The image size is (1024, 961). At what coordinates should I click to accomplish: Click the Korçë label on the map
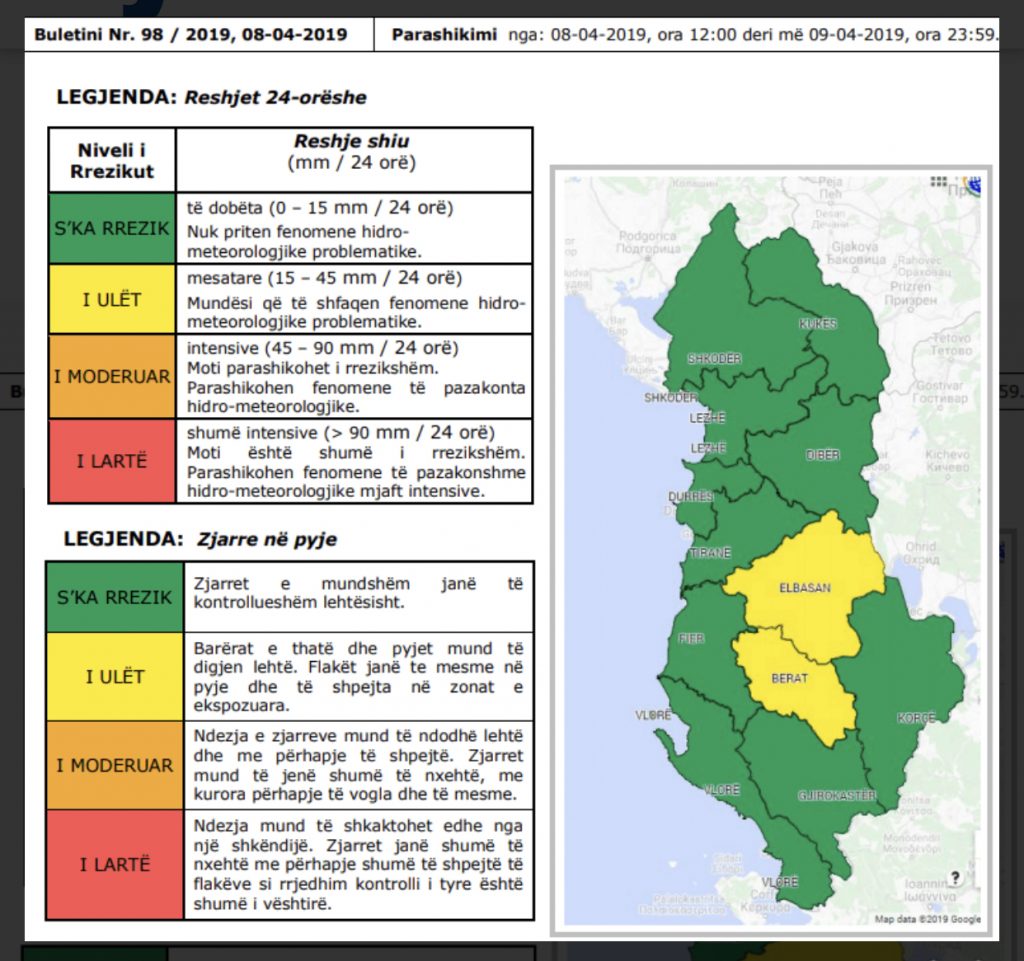pyautogui.click(x=916, y=718)
